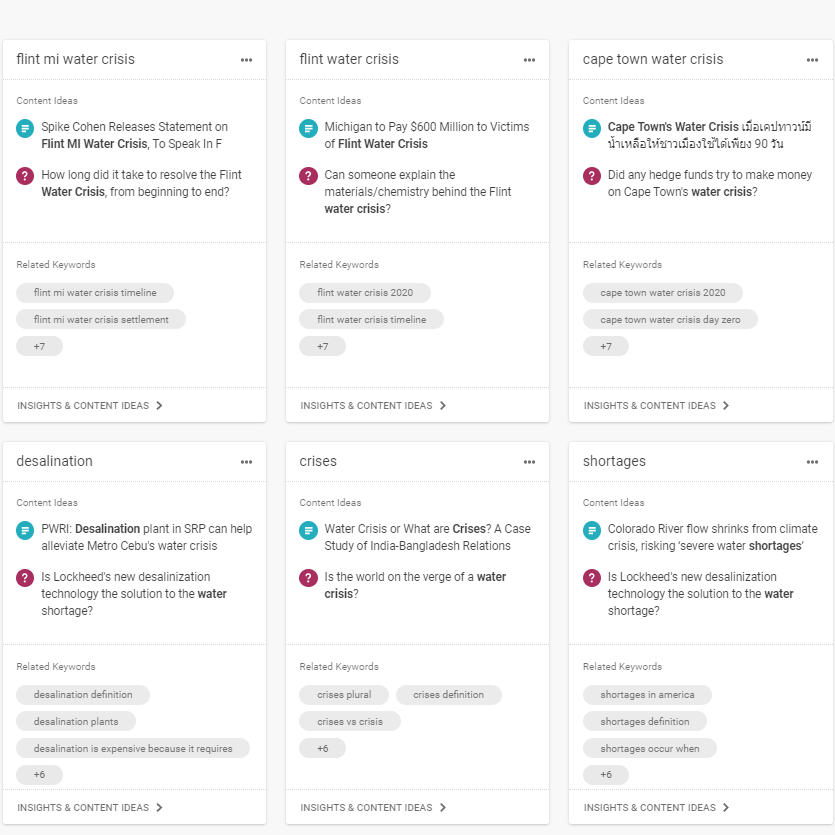Open Insights & Content Ideas for flint water crisis
The height and width of the screenshot is (835, 835).
click(x=373, y=406)
